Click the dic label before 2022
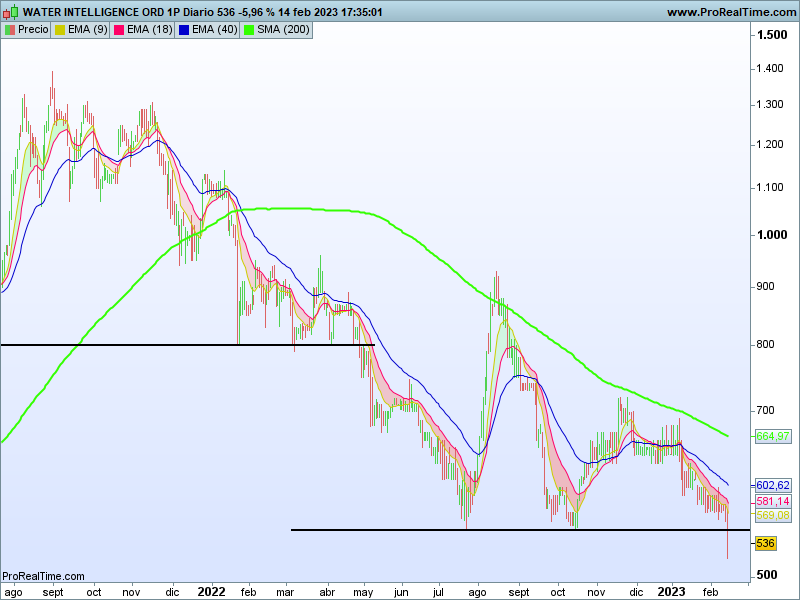This screenshot has height=600, width=800. click(x=172, y=592)
